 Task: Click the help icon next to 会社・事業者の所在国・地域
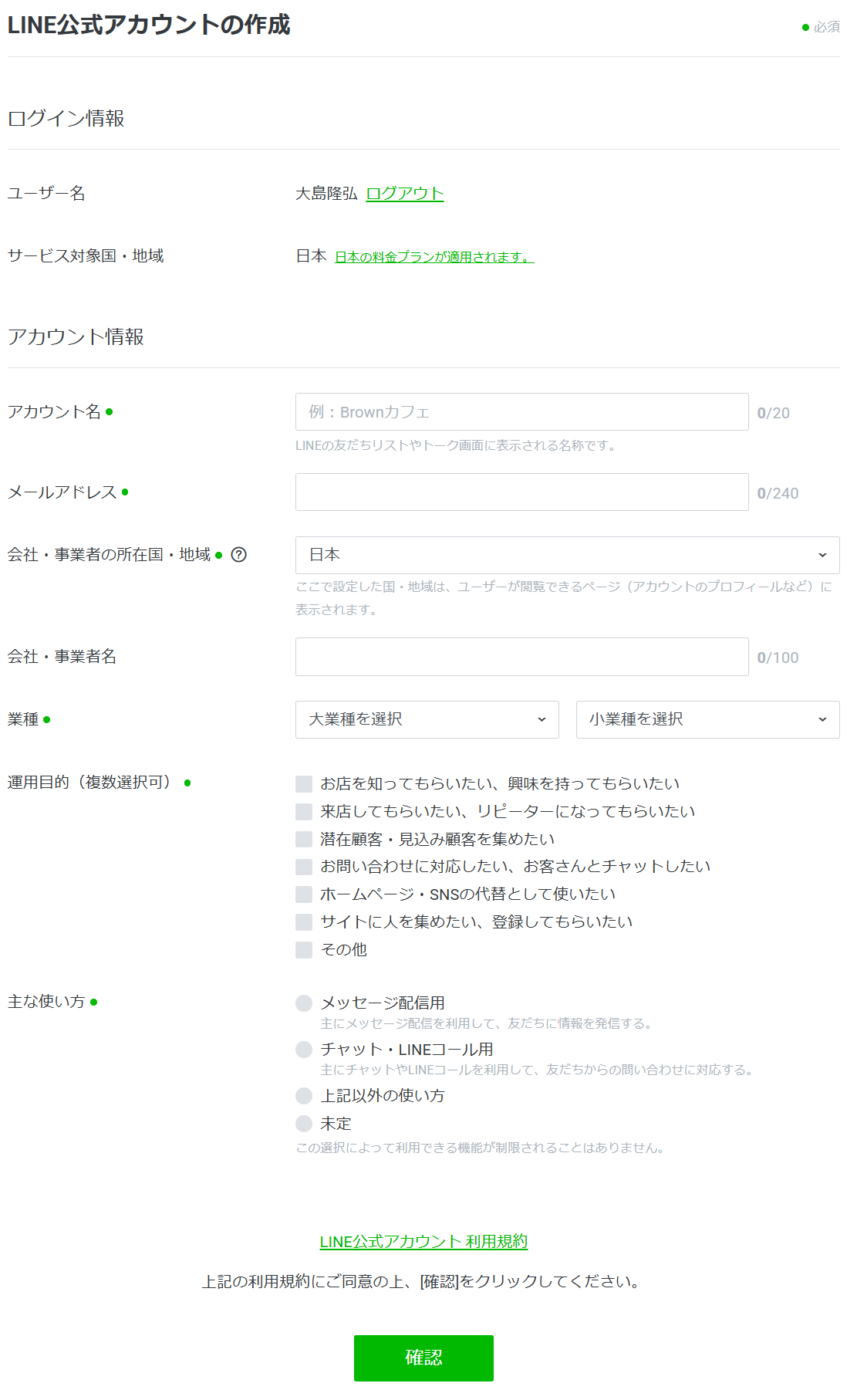click(239, 555)
